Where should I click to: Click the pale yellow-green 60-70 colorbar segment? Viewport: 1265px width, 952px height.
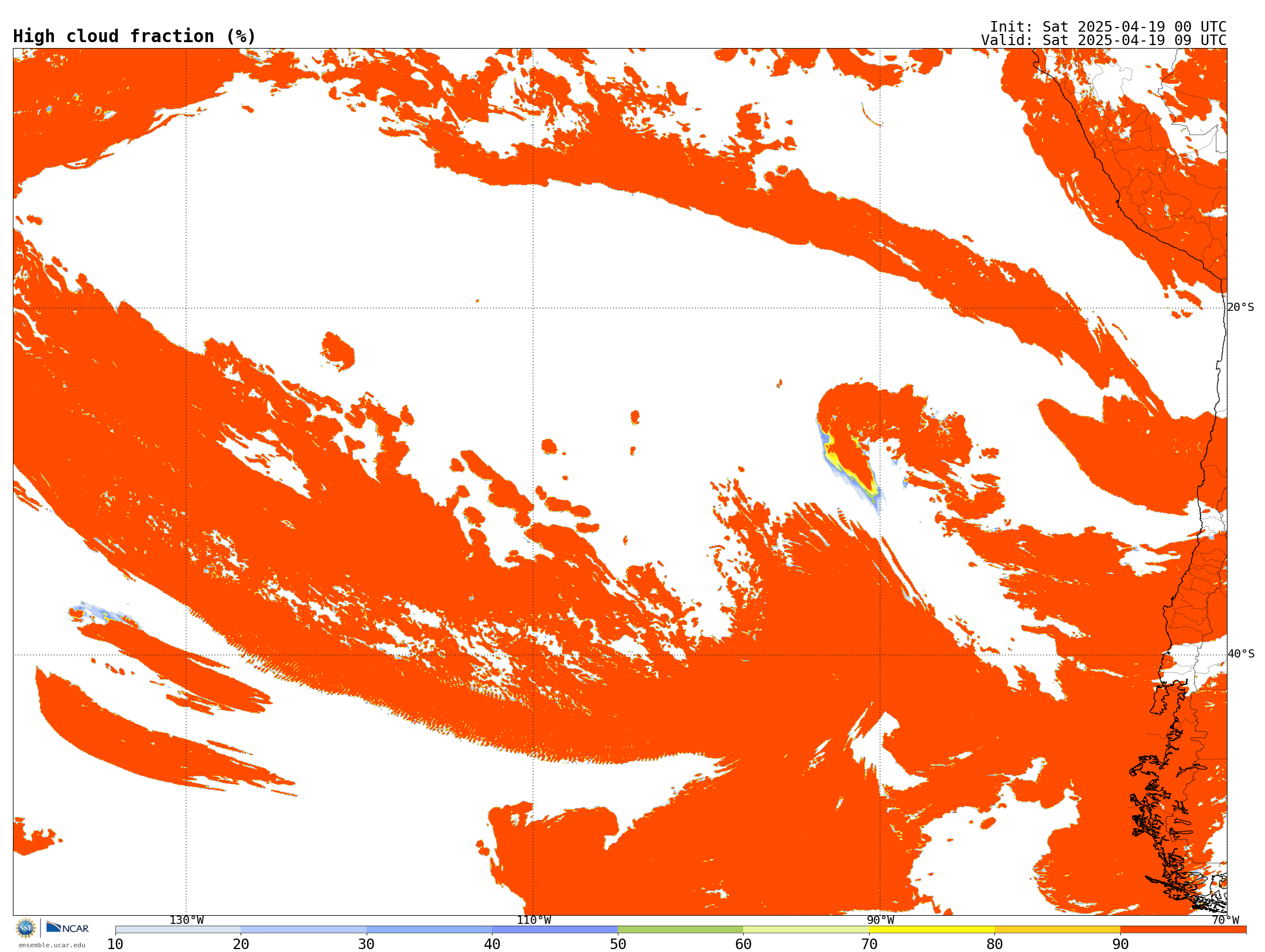point(806,930)
